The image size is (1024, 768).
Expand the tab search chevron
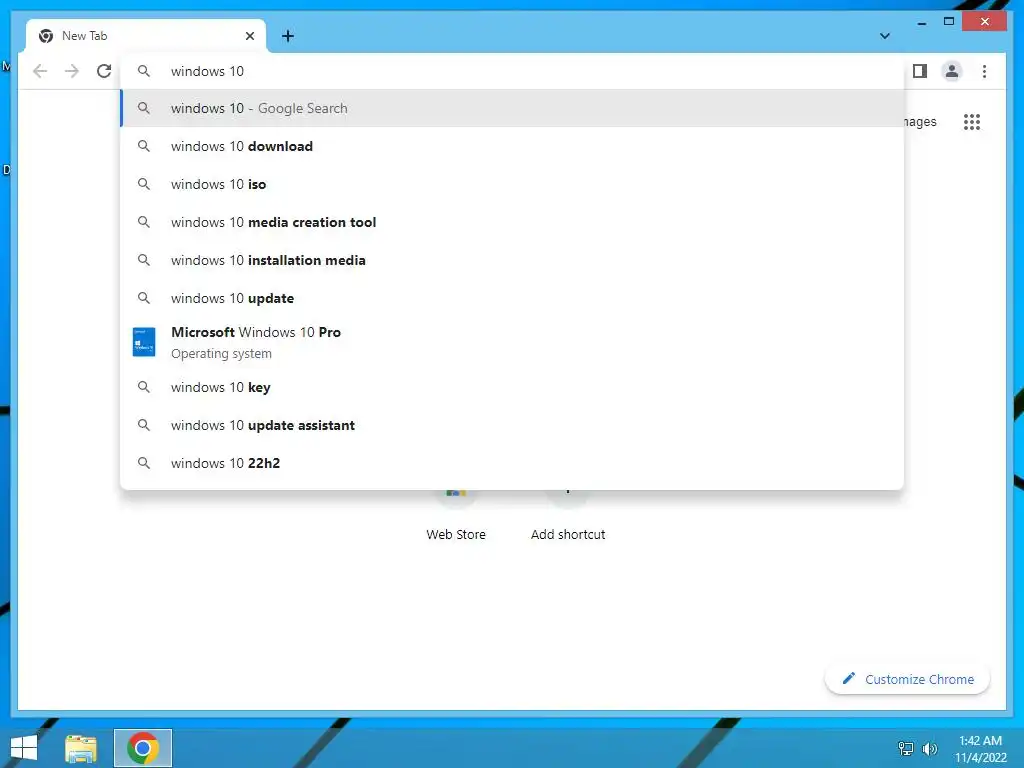click(x=884, y=36)
